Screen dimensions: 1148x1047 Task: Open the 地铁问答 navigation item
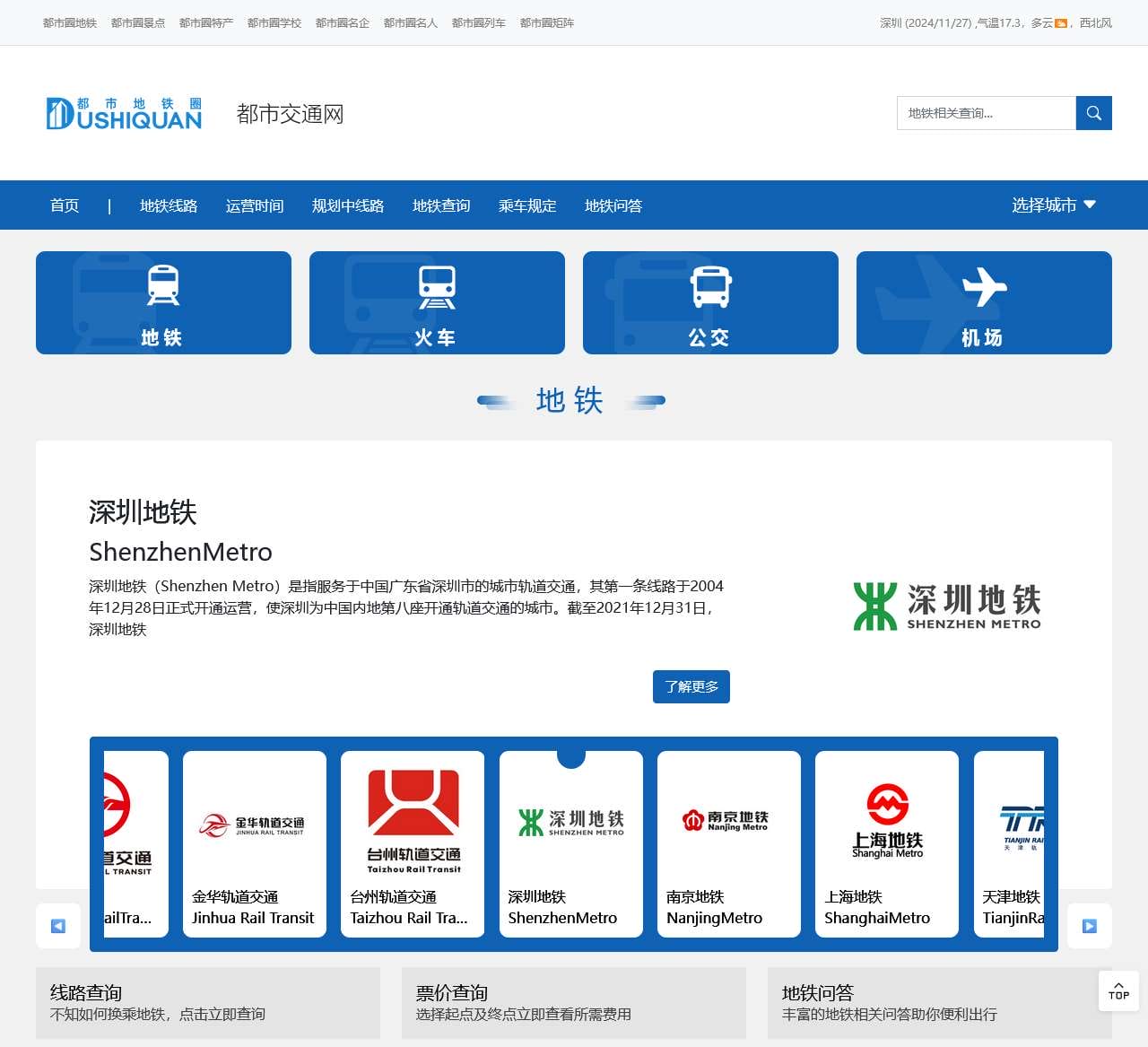613,205
